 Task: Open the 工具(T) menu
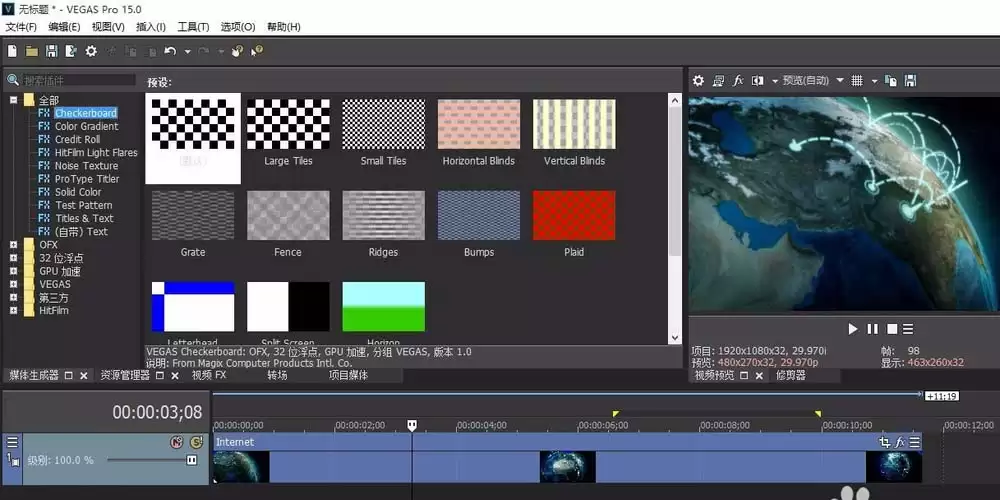coord(193,27)
